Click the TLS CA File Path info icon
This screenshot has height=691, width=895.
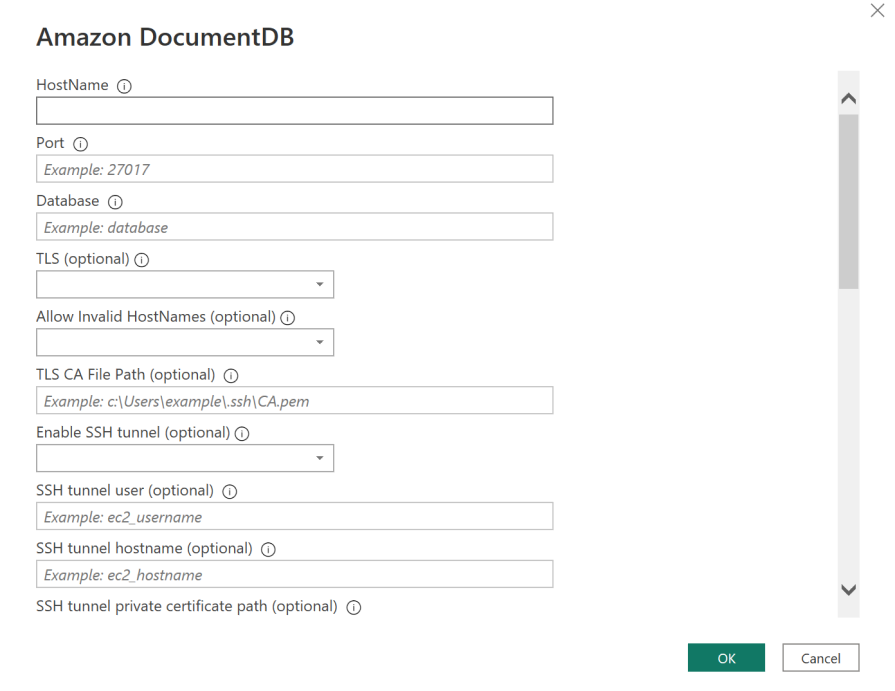(x=230, y=375)
